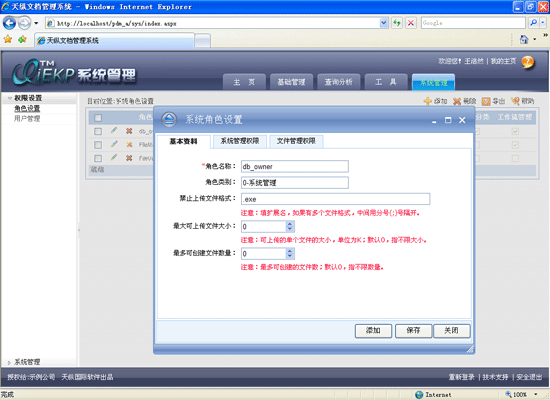Viewport: 550px width, 400px height.
Task: Click the favorites star icon
Action: (x=8, y=39)
